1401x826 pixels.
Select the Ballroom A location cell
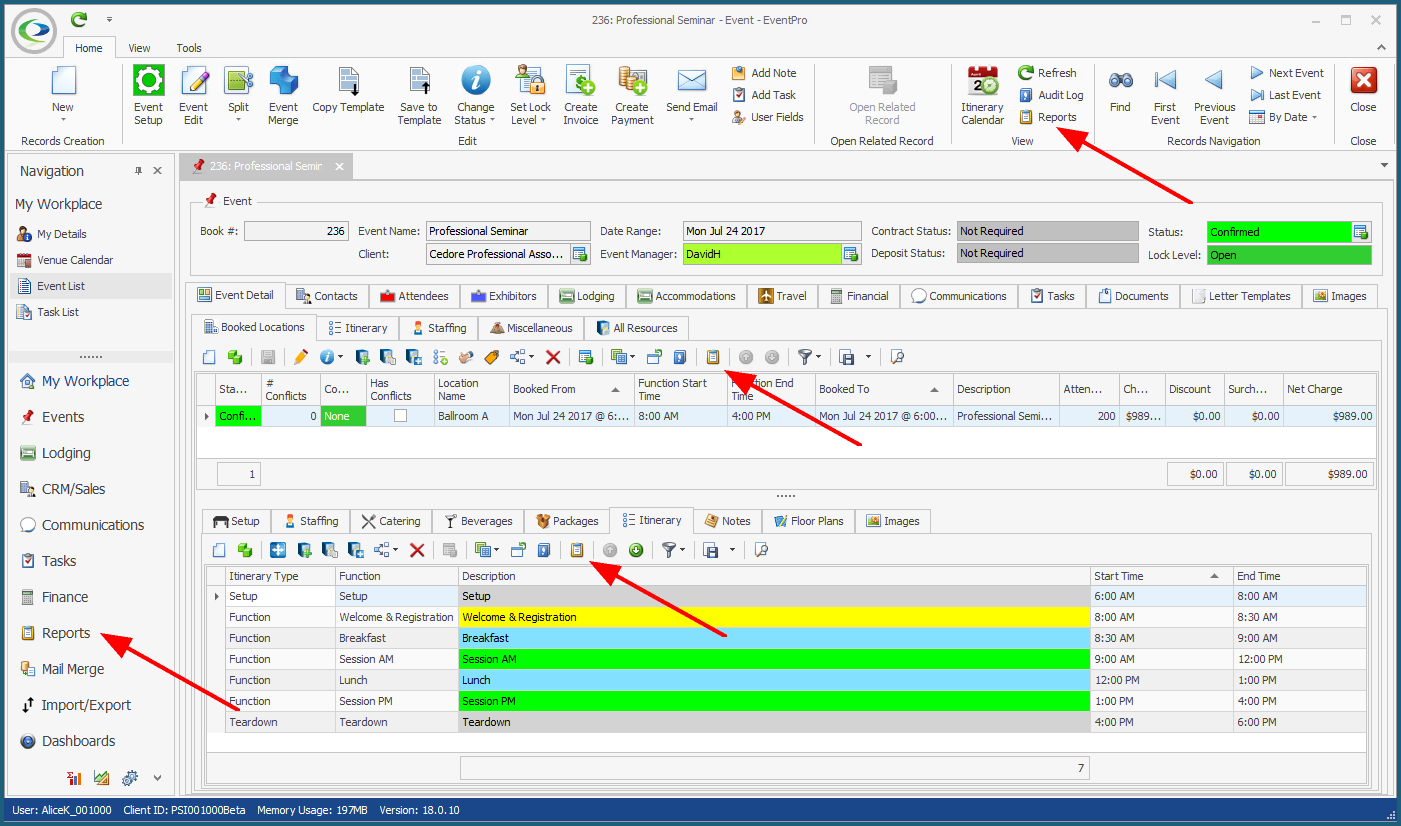coord(472,416)
